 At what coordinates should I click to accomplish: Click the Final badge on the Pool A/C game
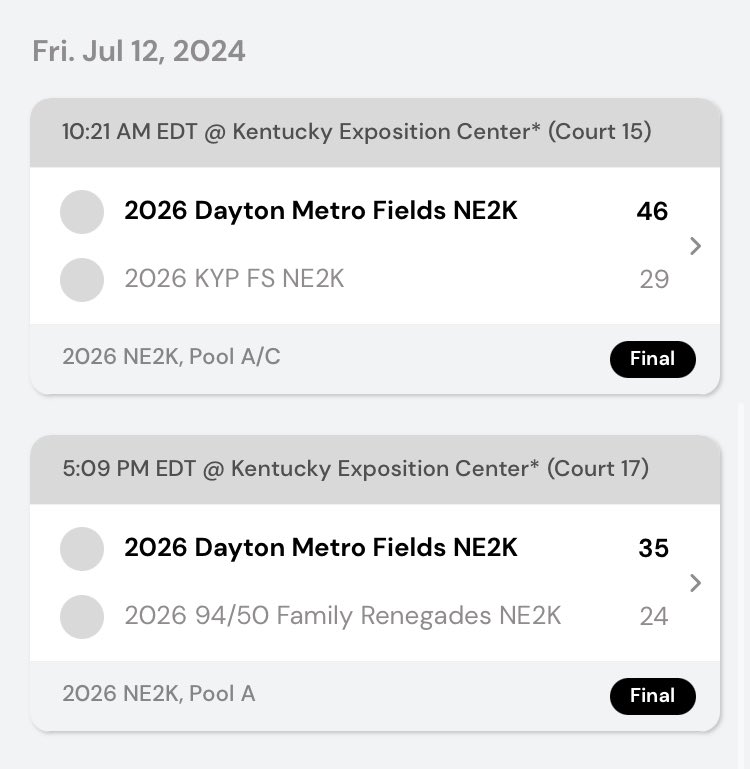pos(652,359)
